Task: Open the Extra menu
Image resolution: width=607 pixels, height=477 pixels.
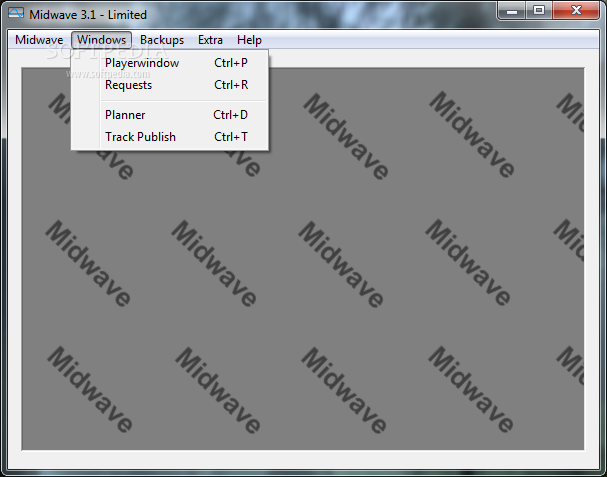Action: pos(210,40)
